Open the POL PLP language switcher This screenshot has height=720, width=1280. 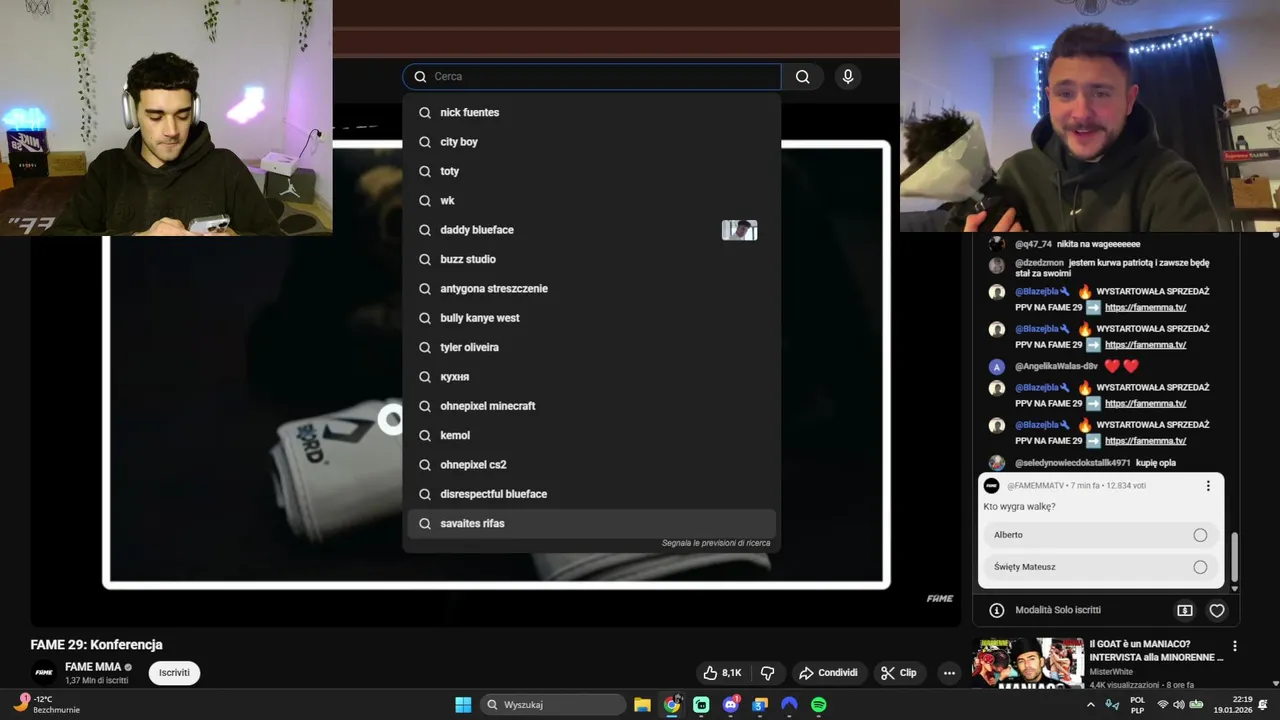pos(1137,705)
